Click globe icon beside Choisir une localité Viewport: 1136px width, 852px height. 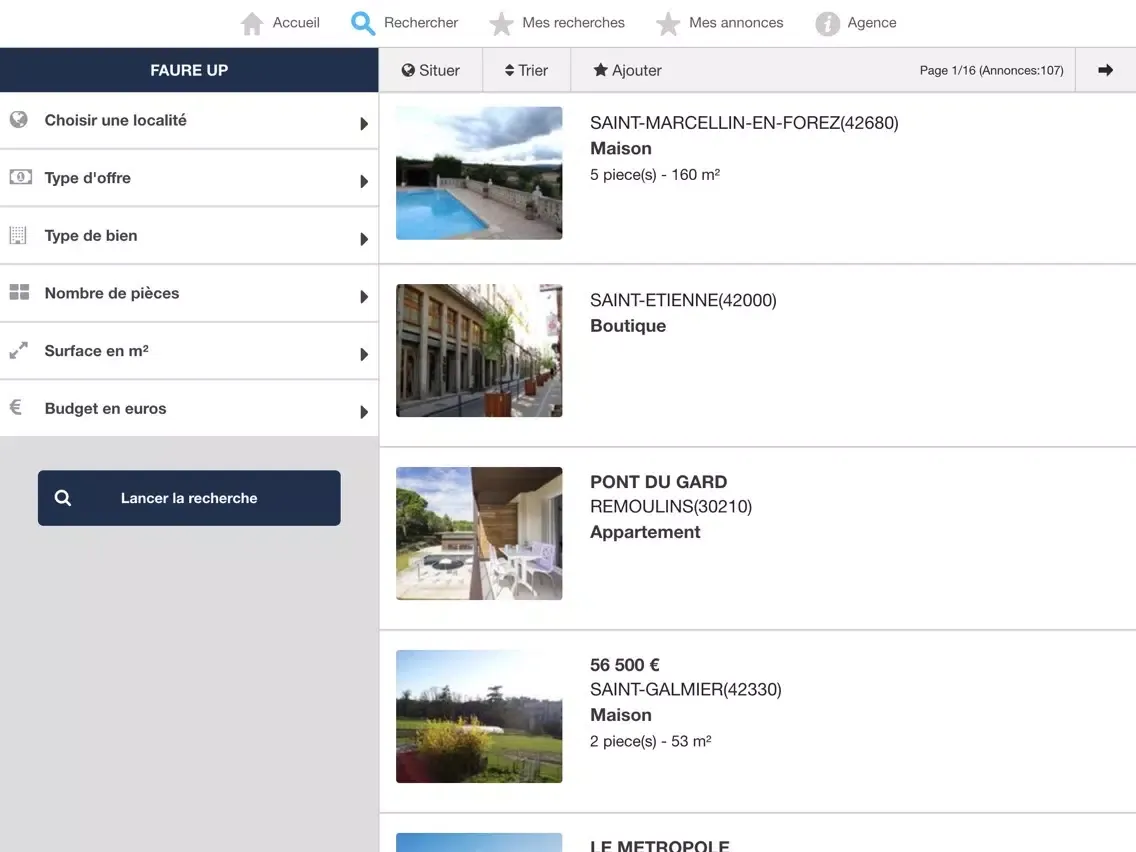[19, 120]
